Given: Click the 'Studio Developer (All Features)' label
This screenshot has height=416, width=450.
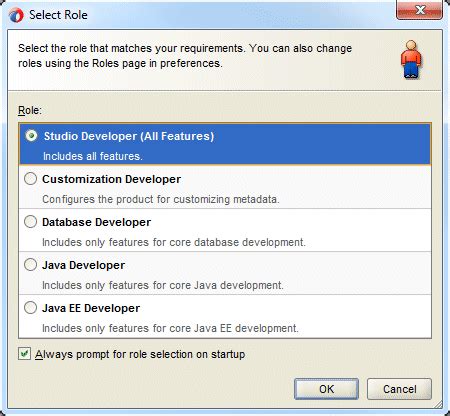Looking at the screenshot, I should click(129, 136).
